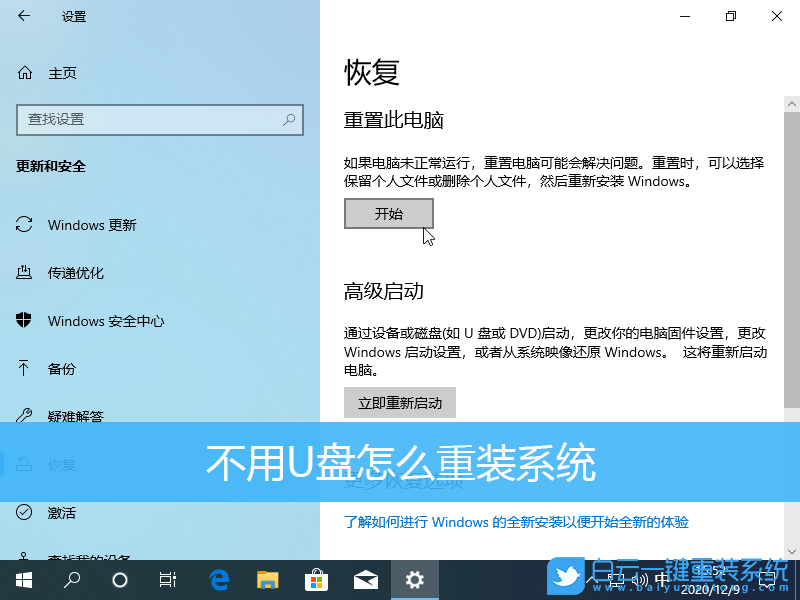Click 立即重新启动 under 高级启动
Image resolution: width=800 pixels, height=600 pixels.
[399, 402]
